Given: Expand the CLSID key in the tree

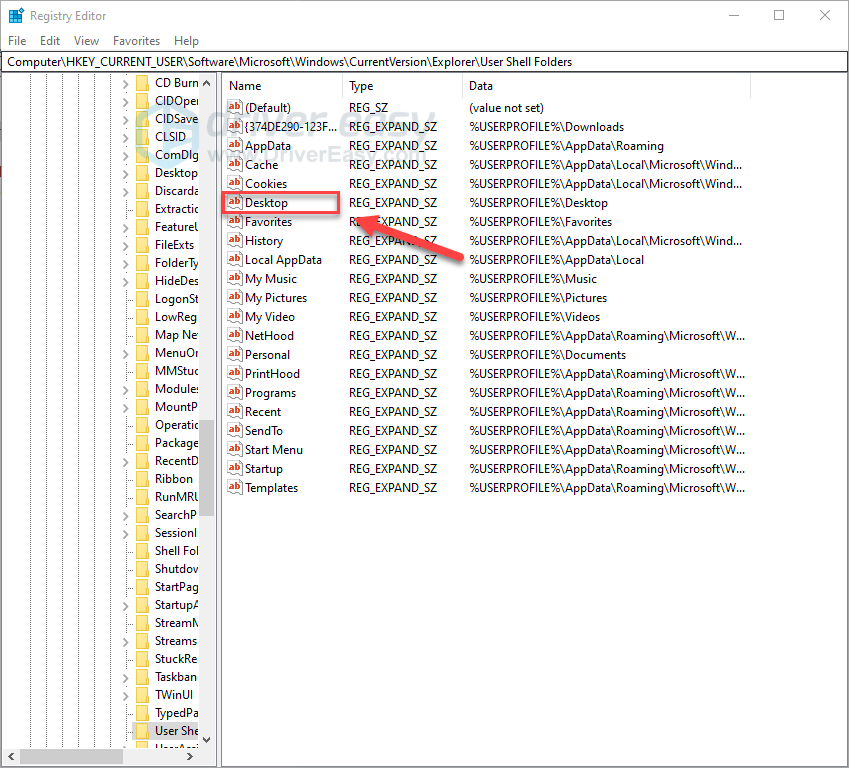Looking at the screenshot, I should point(125,138).
